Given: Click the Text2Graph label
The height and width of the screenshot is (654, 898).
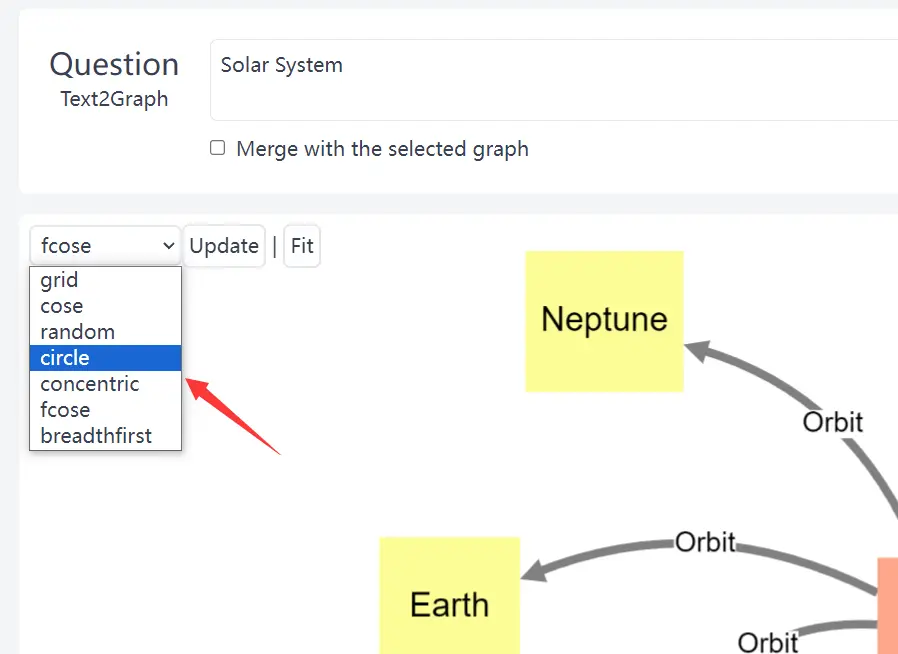Looking at the screenshot, I should 114,99.
